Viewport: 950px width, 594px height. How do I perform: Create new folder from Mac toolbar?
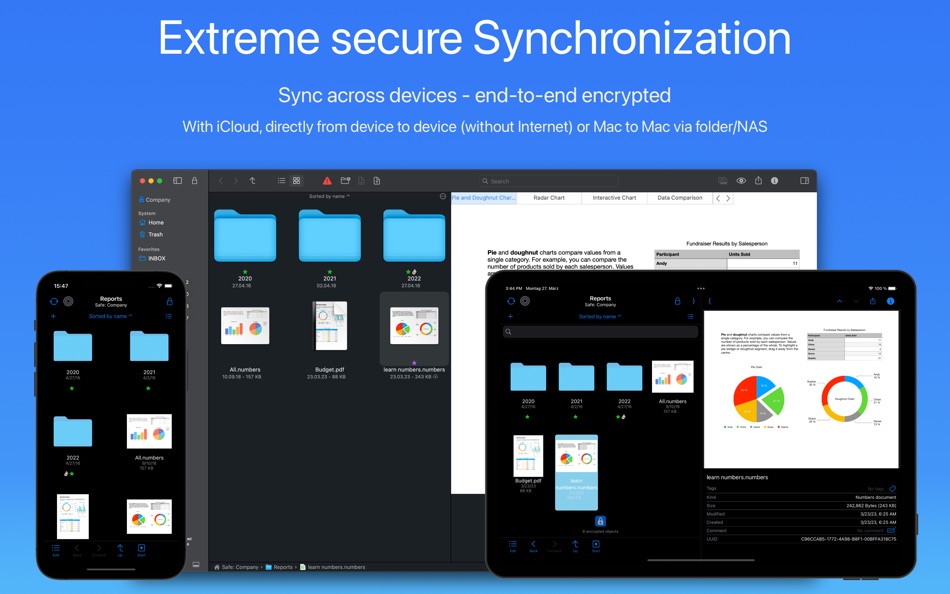click(x=345, y=181)
